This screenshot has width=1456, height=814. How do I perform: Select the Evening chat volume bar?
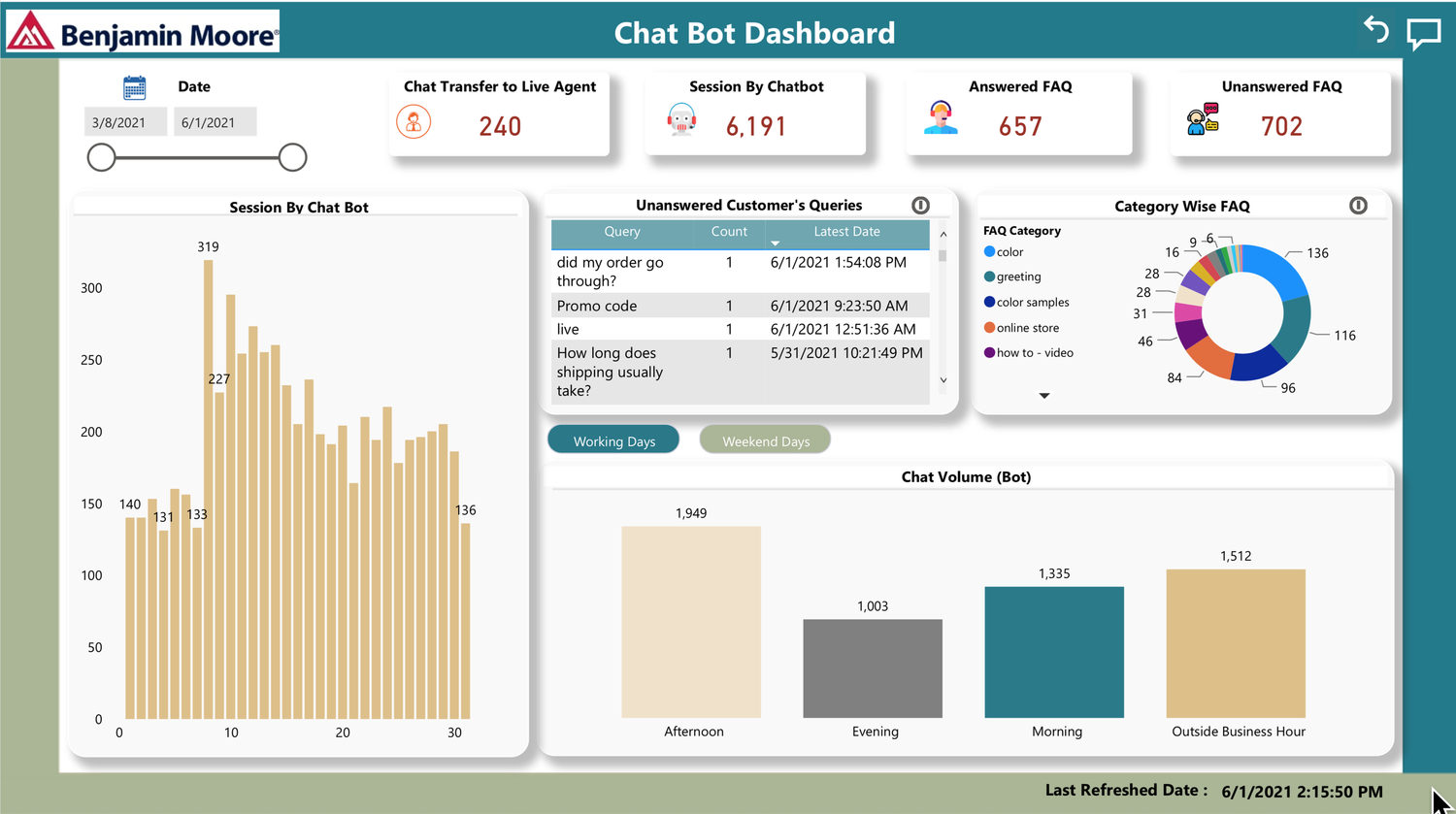click(x=873, y=668)
